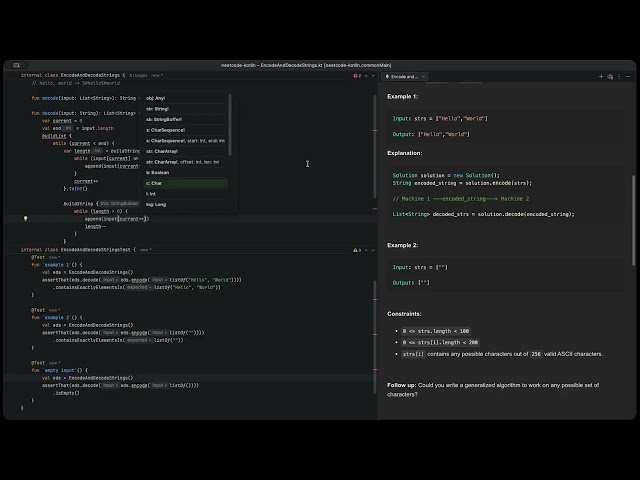Click the top editor vertical scrollbar
The image size is (640, 480).
375,147
